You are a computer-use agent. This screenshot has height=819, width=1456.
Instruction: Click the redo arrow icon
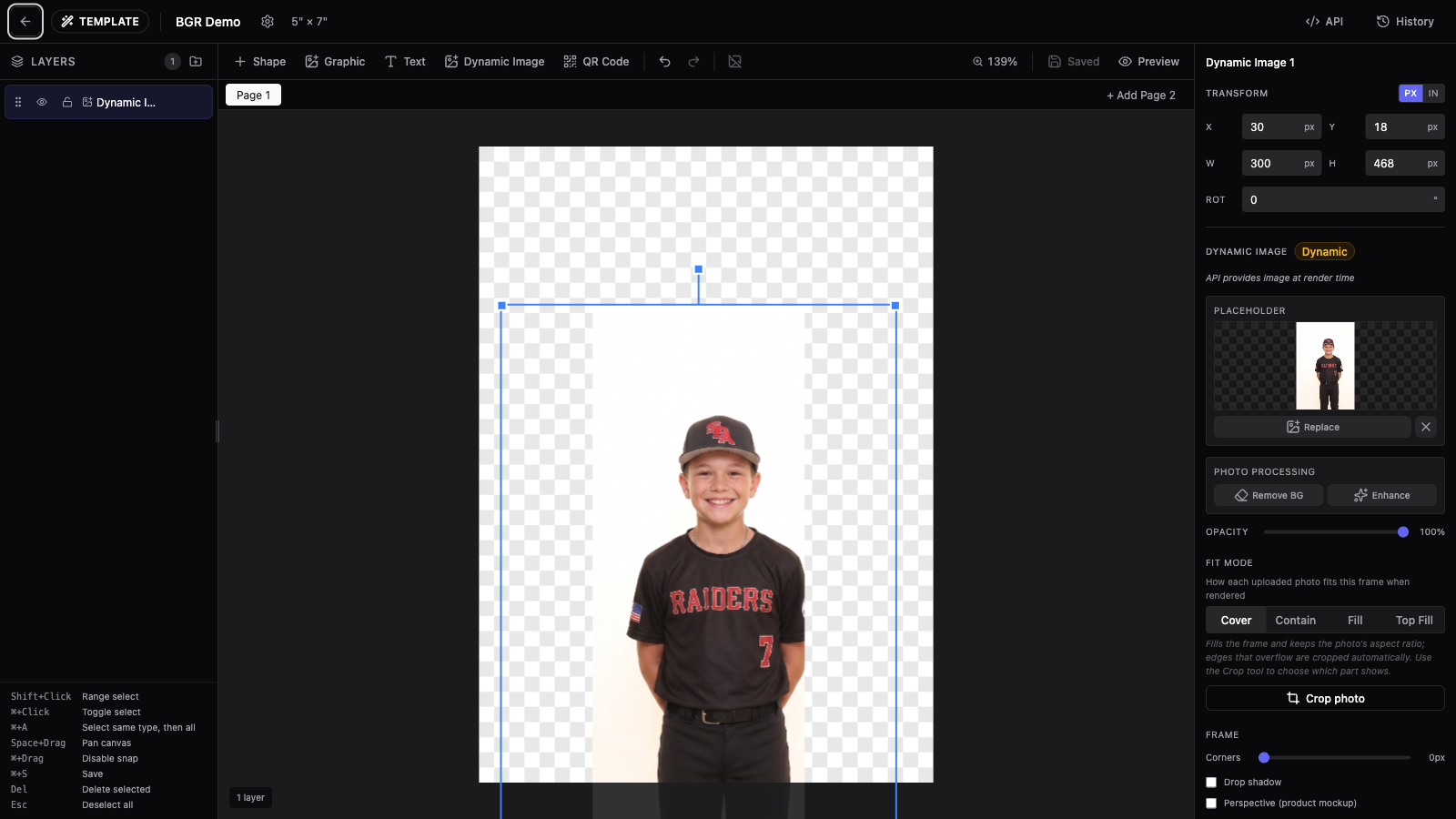point(693,62)
